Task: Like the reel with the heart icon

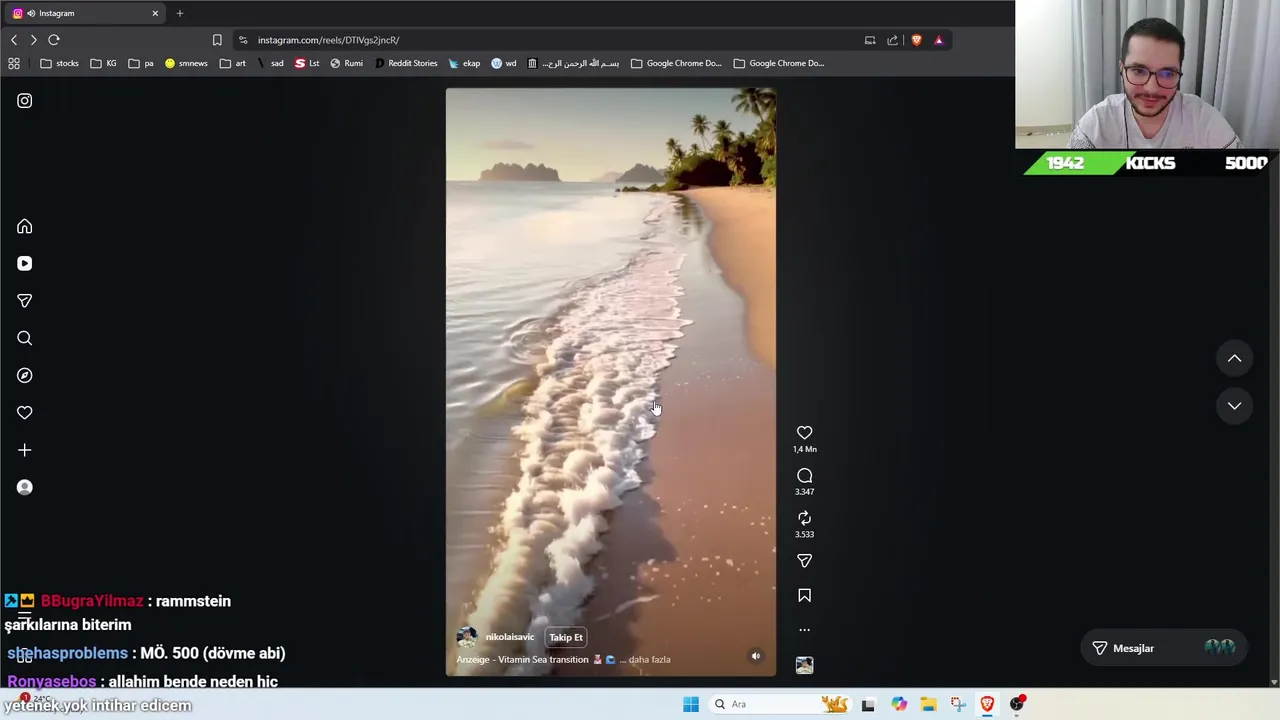Action: click(x=804, y=433)
